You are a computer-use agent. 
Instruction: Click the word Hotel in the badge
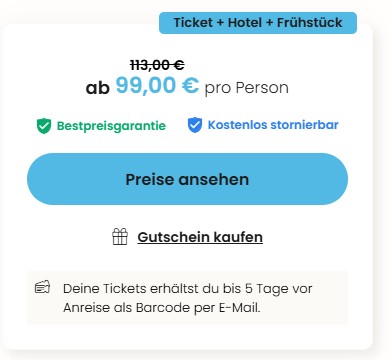(x=245, y=23)
